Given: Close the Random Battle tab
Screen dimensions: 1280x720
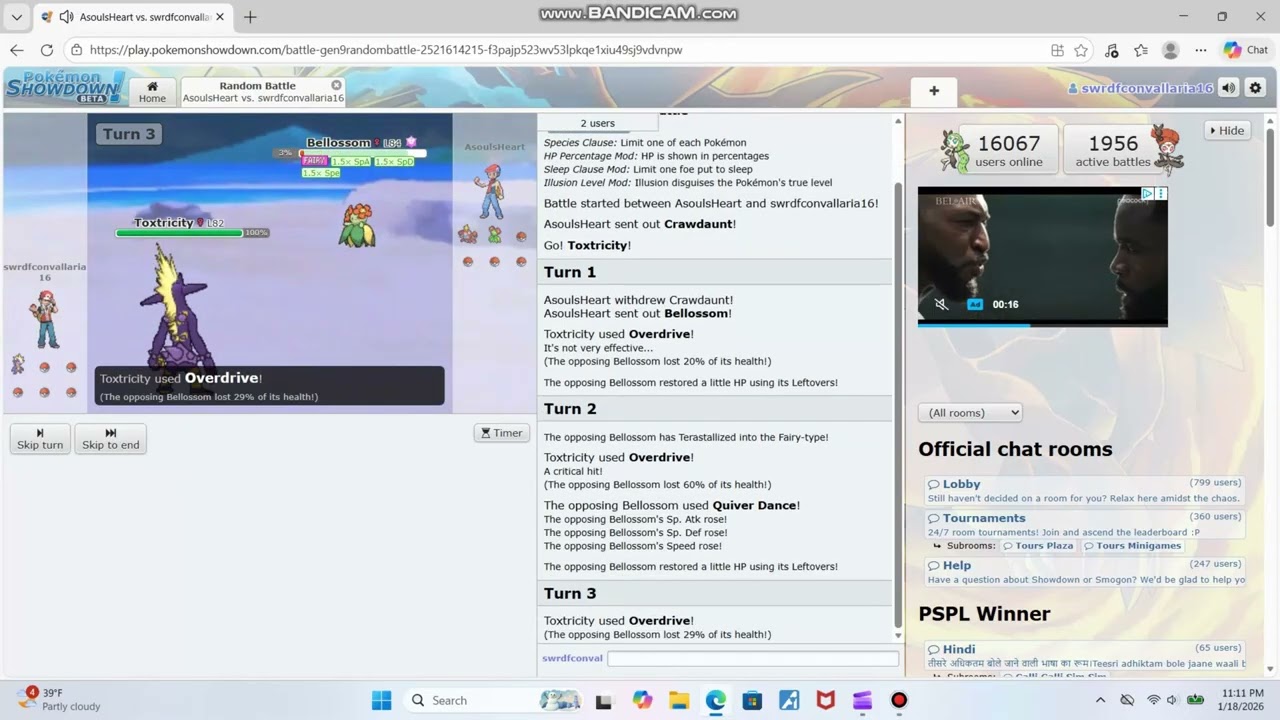Looking at the screenshot, I should click(x=336, y=85).
